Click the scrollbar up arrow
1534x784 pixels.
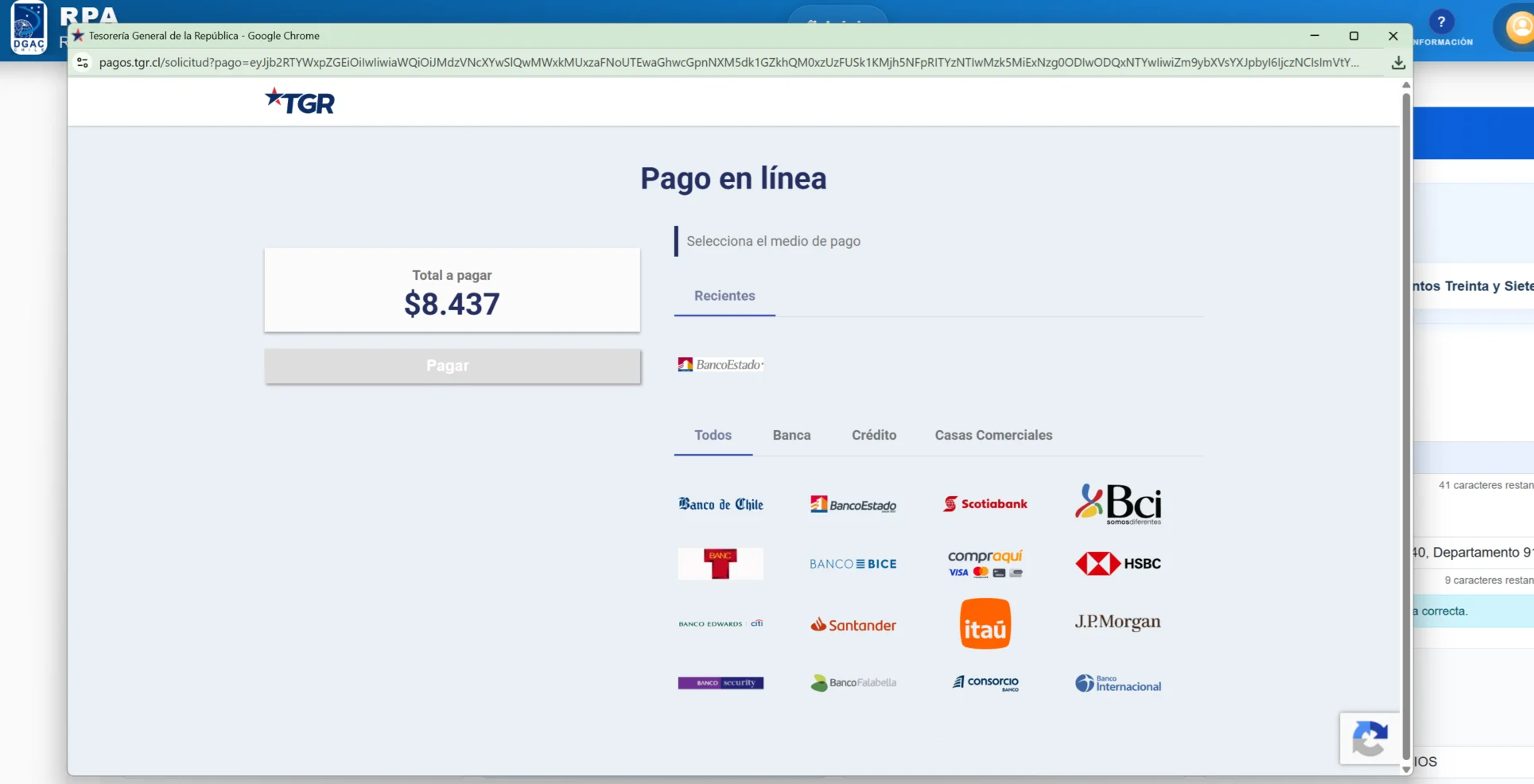point(1406,84)
